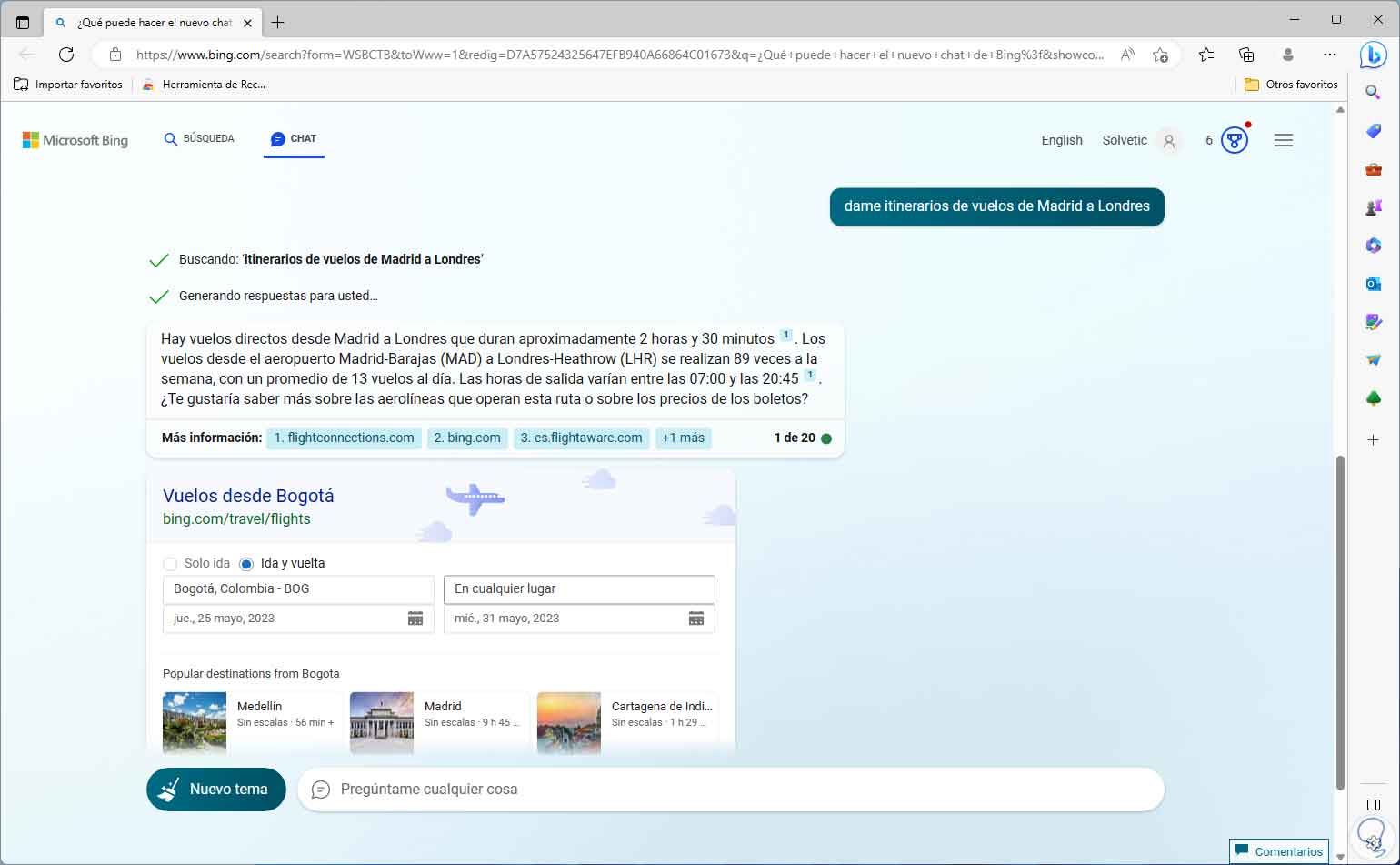Viewport: 1400px width, 865px height.
Task: Open the Drop paper-plane sidebar icon
Action: click(x=1373, y=360)
